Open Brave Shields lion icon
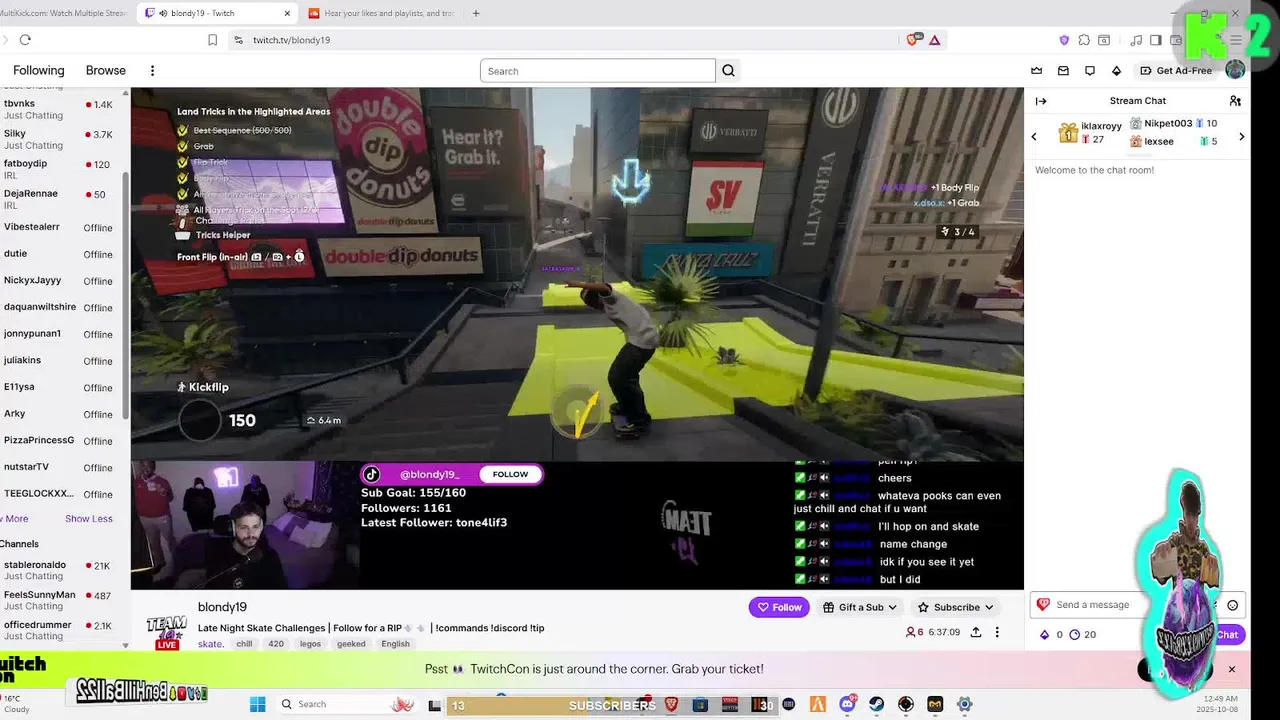Viewport: 1280px width, 720px height. [x=912, y=40]
